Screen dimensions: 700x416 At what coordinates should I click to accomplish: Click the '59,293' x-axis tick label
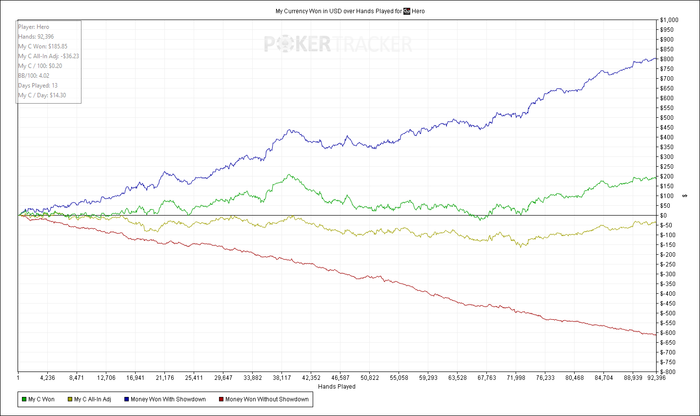428,378
